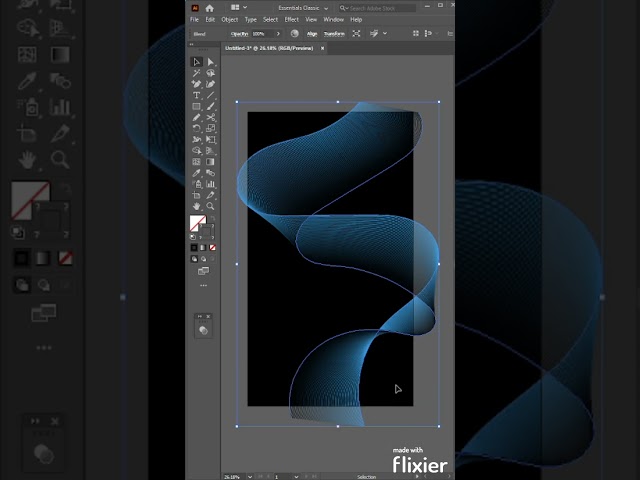Select the Gradient tool

[x=210, y=162]
